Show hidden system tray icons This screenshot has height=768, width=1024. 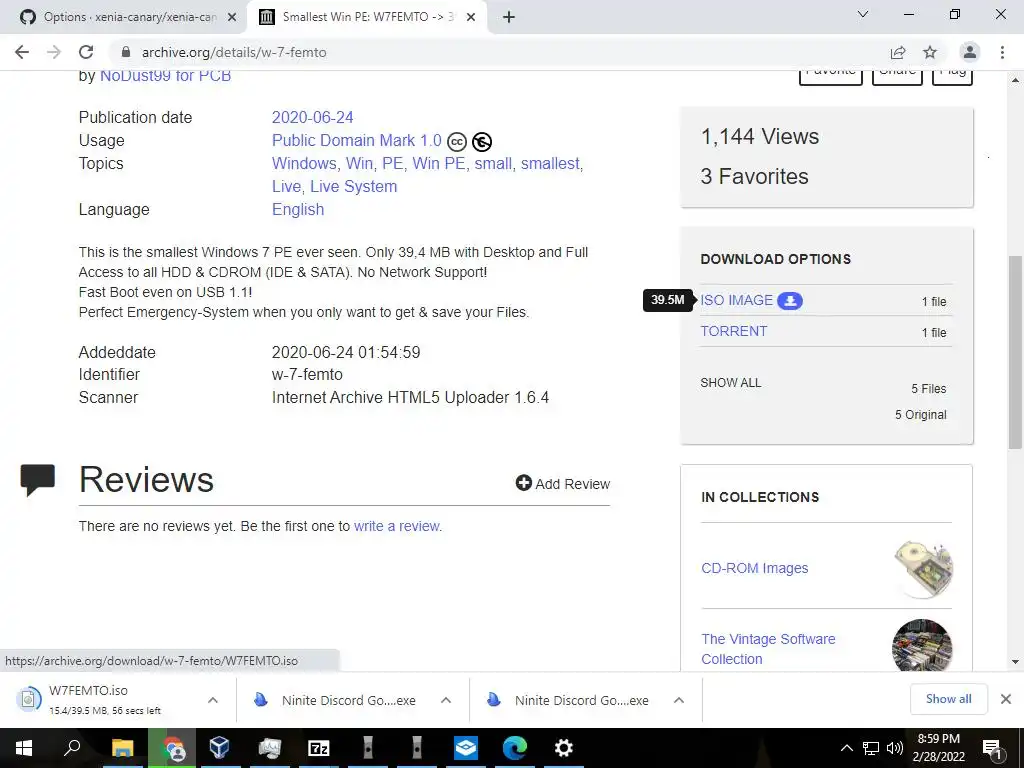pos(846,748)
